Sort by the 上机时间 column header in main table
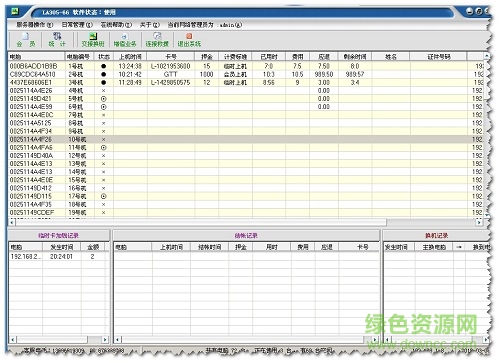 coord(130,56)
